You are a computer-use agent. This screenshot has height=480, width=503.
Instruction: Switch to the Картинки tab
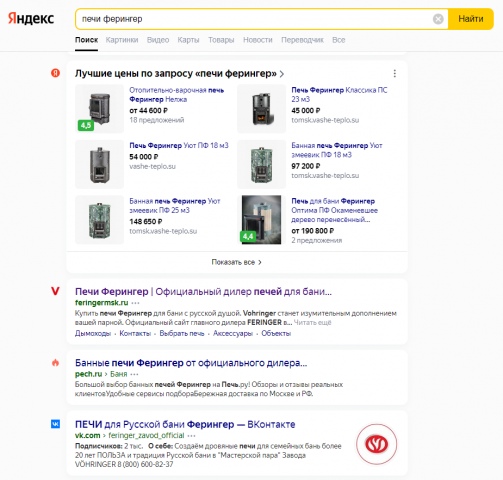(122, 40)
